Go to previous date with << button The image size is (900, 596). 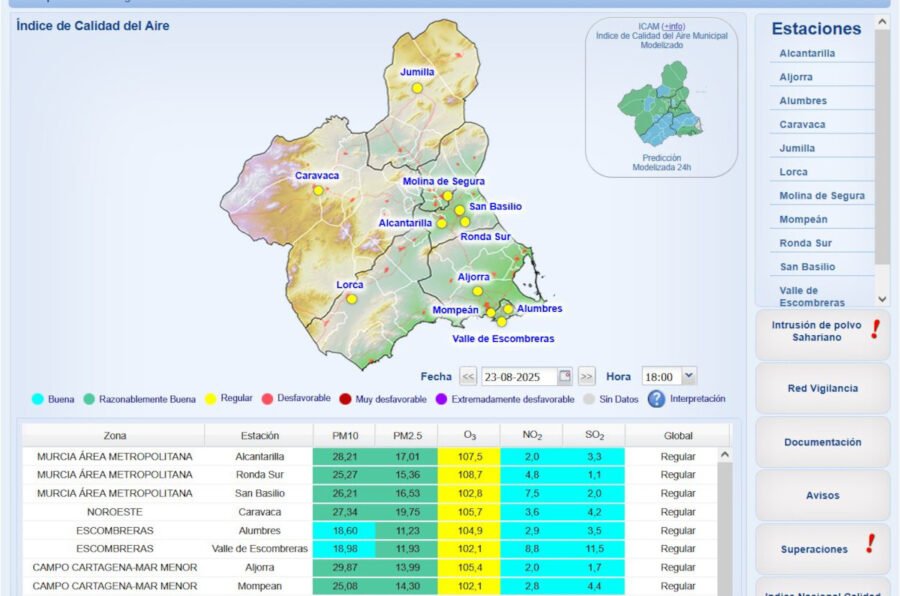coord(467,377)
